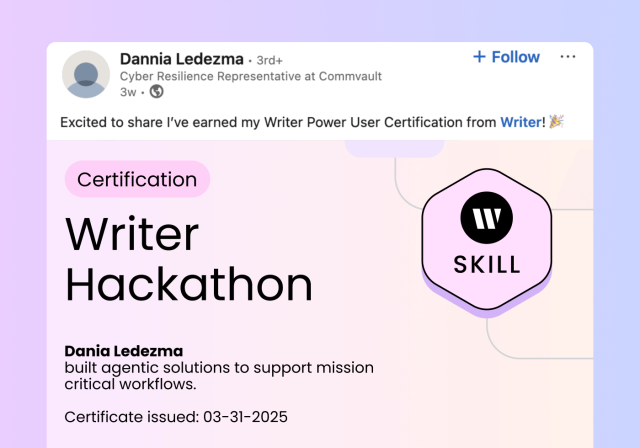Image resolution: width=640 pixels, height=448 pixels.
Task: Click the '3rd+' connection degree label
Action: tap(269, 60)
